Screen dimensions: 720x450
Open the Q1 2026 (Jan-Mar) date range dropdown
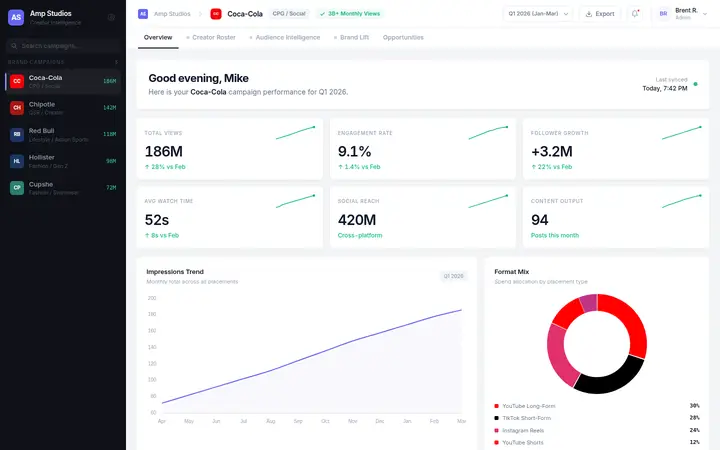[x=538, y=14]
